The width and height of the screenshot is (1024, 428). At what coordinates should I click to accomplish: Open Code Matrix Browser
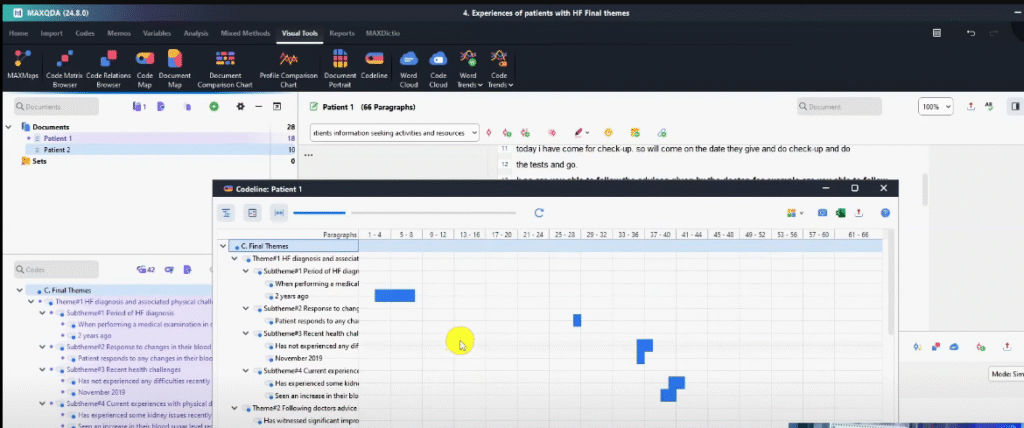point(65,68)
